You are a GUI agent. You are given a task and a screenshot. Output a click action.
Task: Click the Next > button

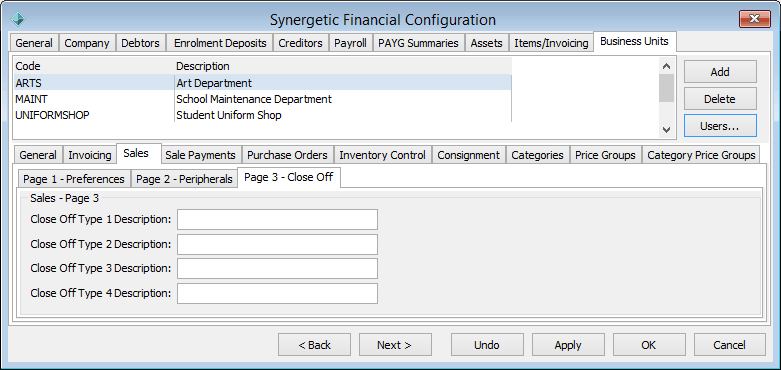tap(395, 345)
